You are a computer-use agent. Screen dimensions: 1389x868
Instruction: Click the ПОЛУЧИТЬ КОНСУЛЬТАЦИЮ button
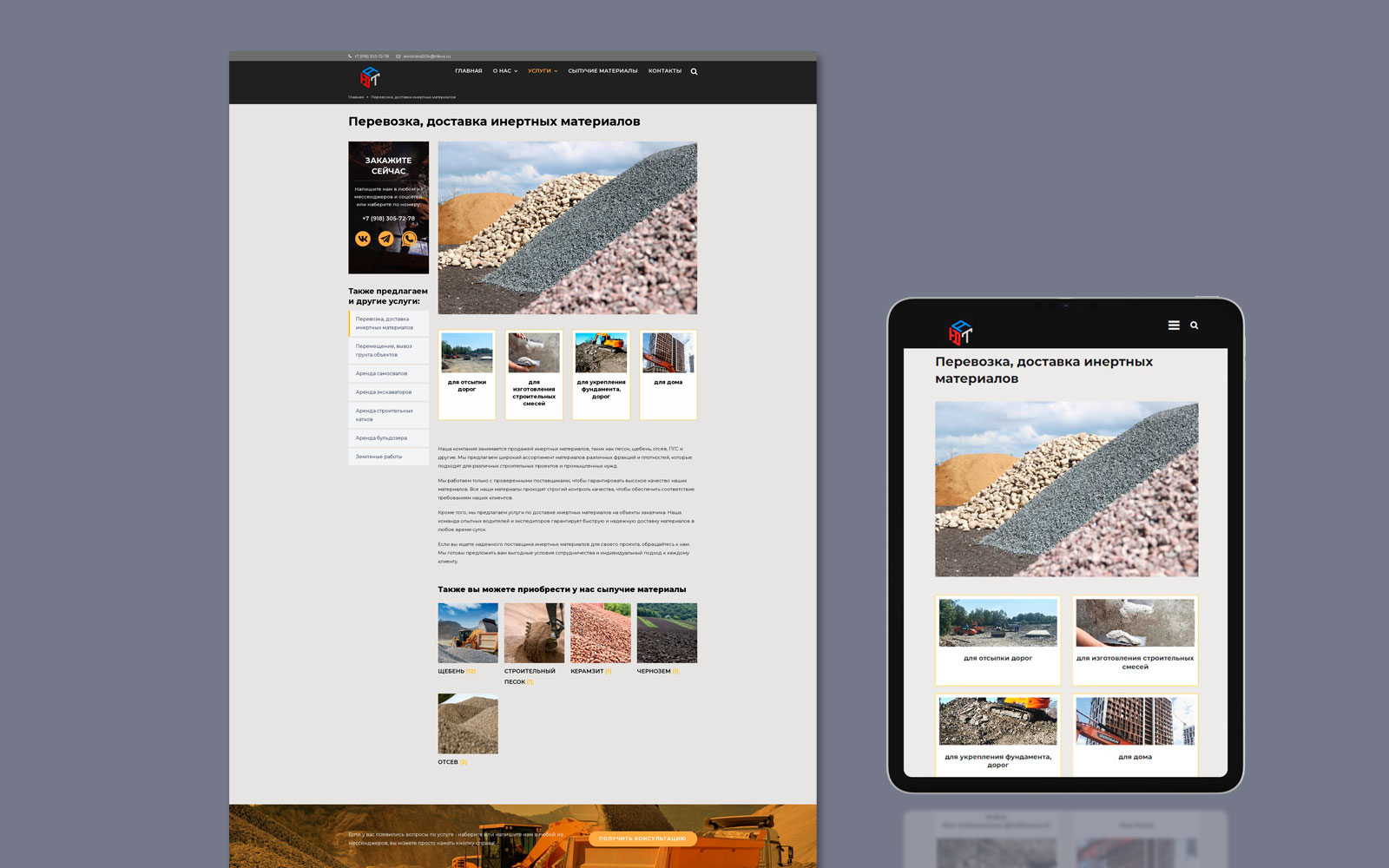[642, 838]
